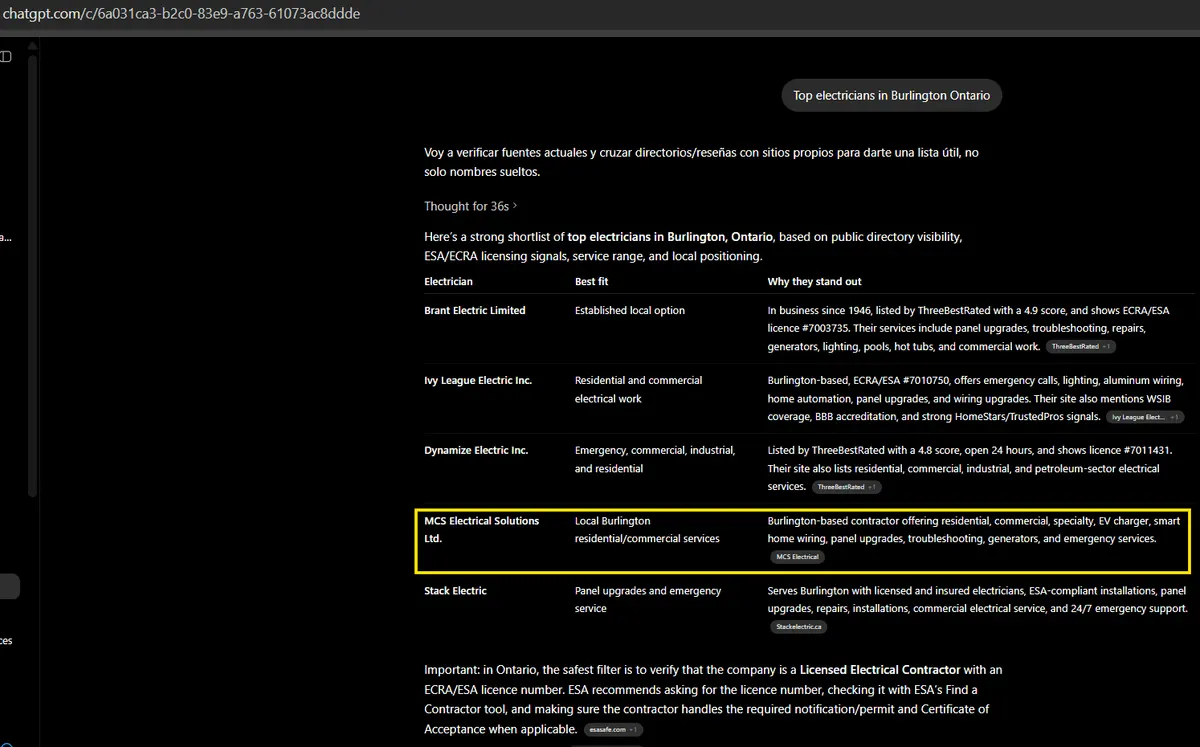This screenshot has height=747, width=1200.
Task: Click "Established local option" cell
Action: pos(630,311)
